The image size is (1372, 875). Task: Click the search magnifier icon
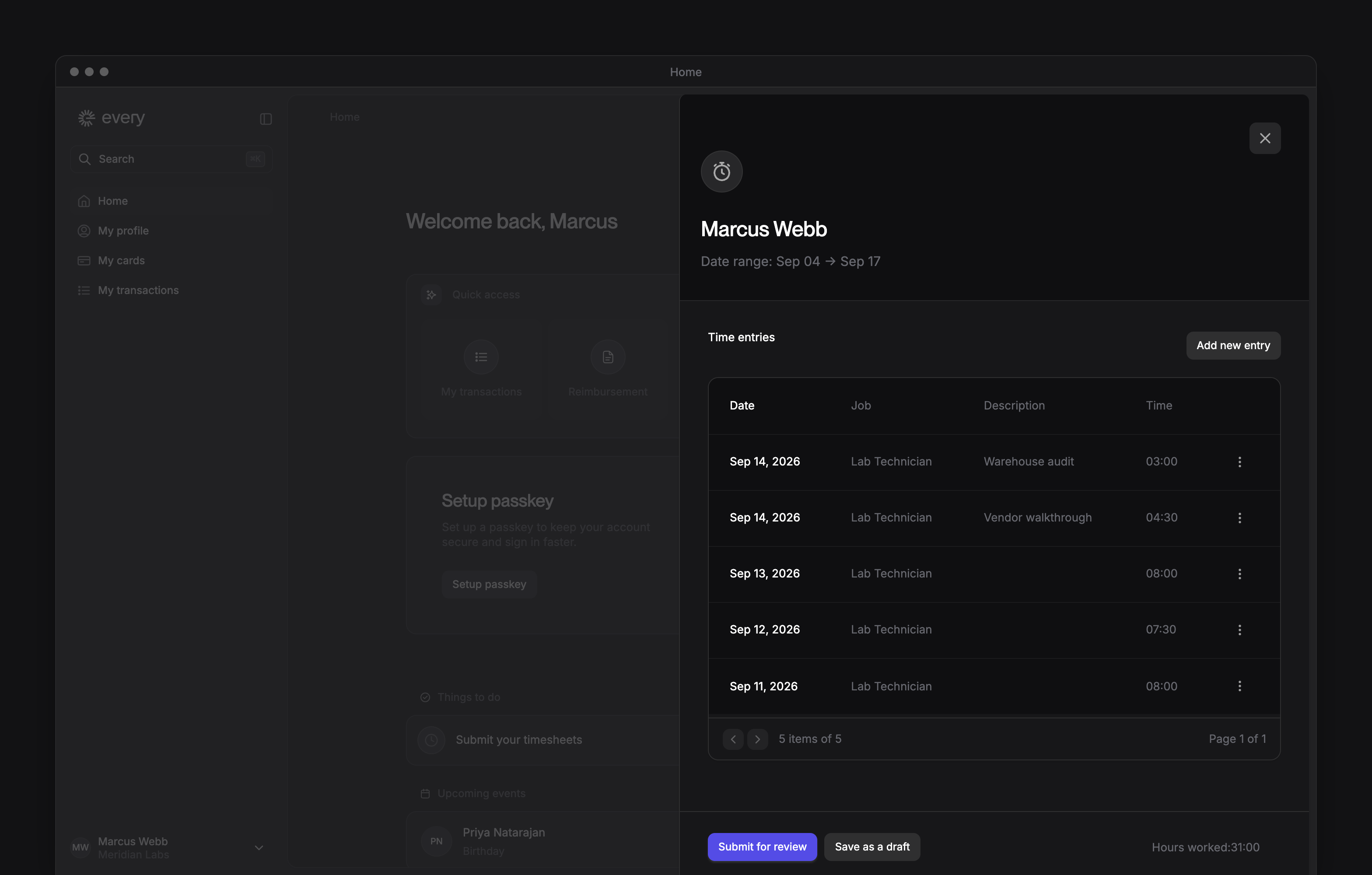(x=84, y=159)
